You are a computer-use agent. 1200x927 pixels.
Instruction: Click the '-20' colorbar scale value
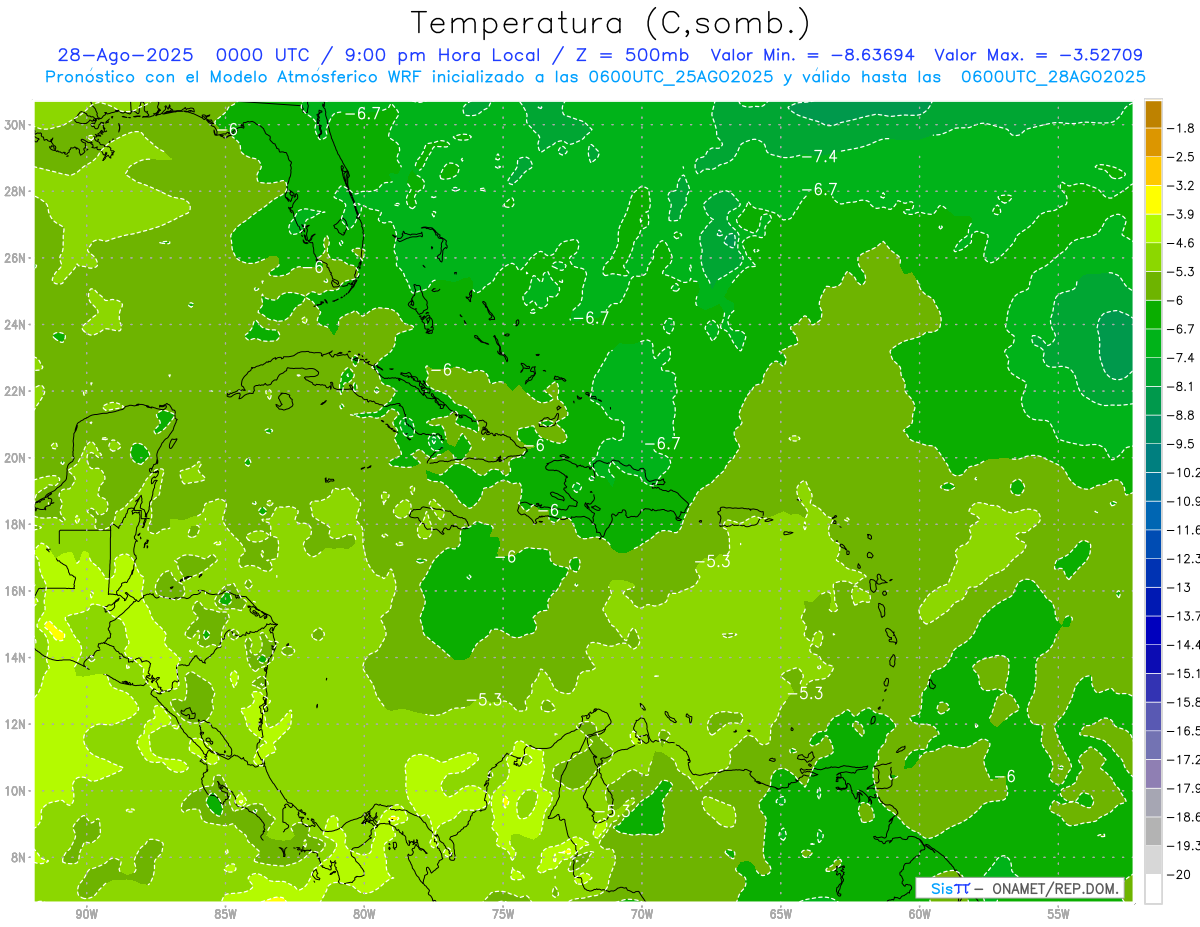[x=1178, y=875]
